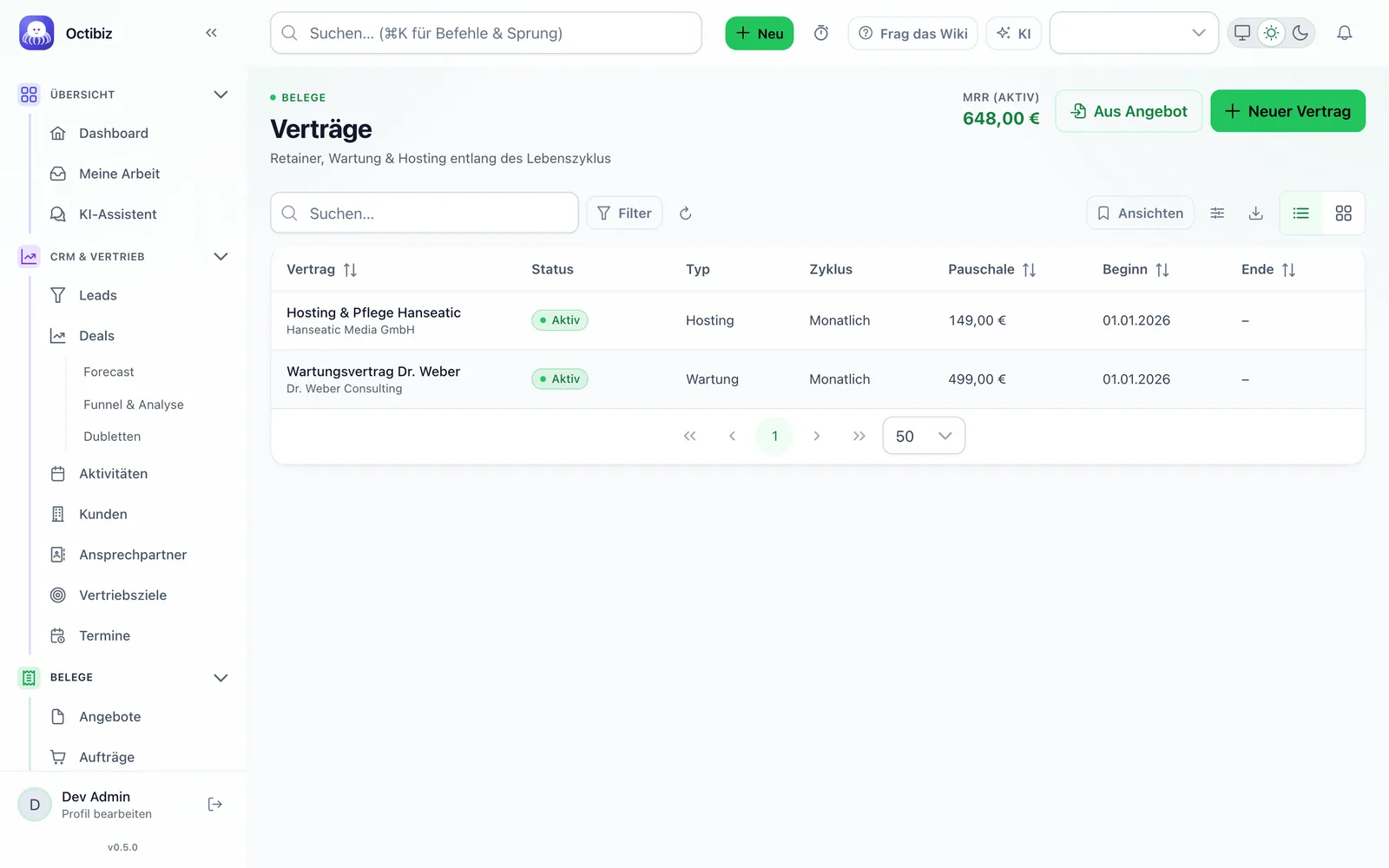Click the contracts Suchen input field

425,214
